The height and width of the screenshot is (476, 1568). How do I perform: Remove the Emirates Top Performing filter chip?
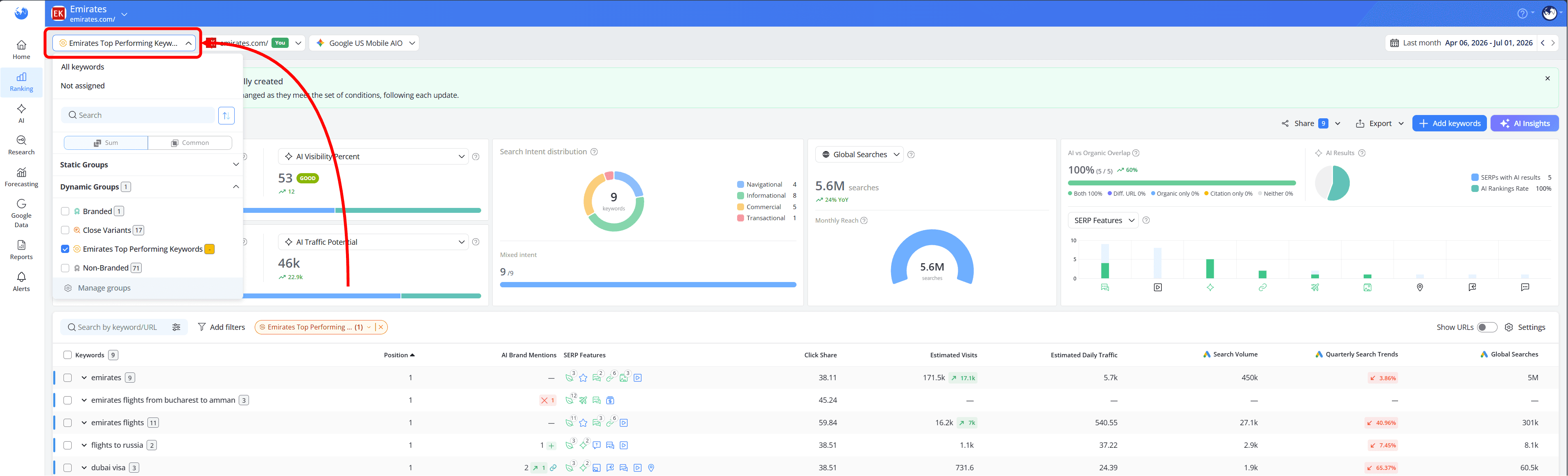coord(381,327)
